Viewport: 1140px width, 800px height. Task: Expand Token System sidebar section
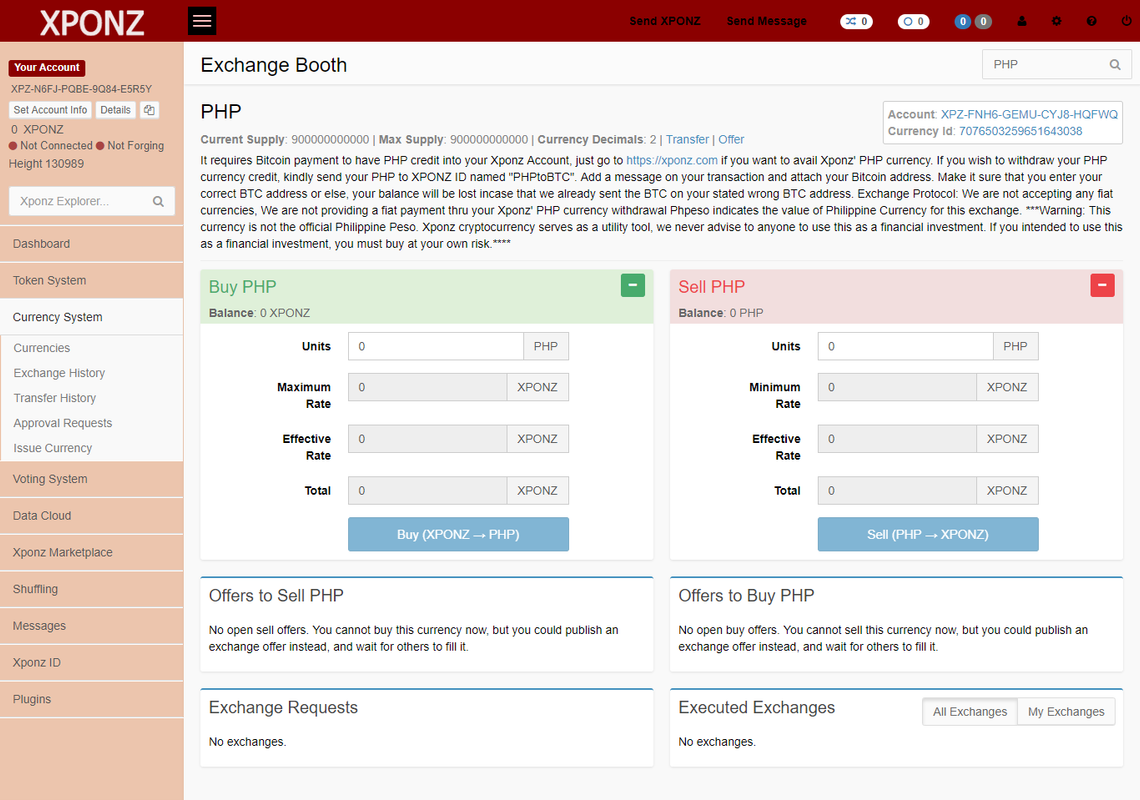[x=92, y=281]
